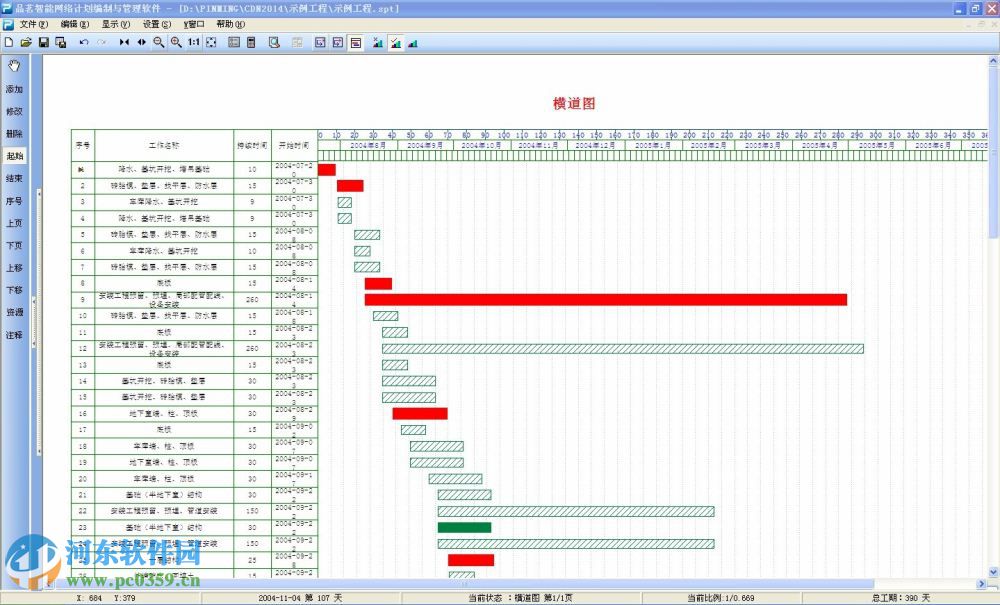The width and height of the screenshot is (1000, 605).
Task: Create a new plan file from the toolbar
Action: click(9, 43)
